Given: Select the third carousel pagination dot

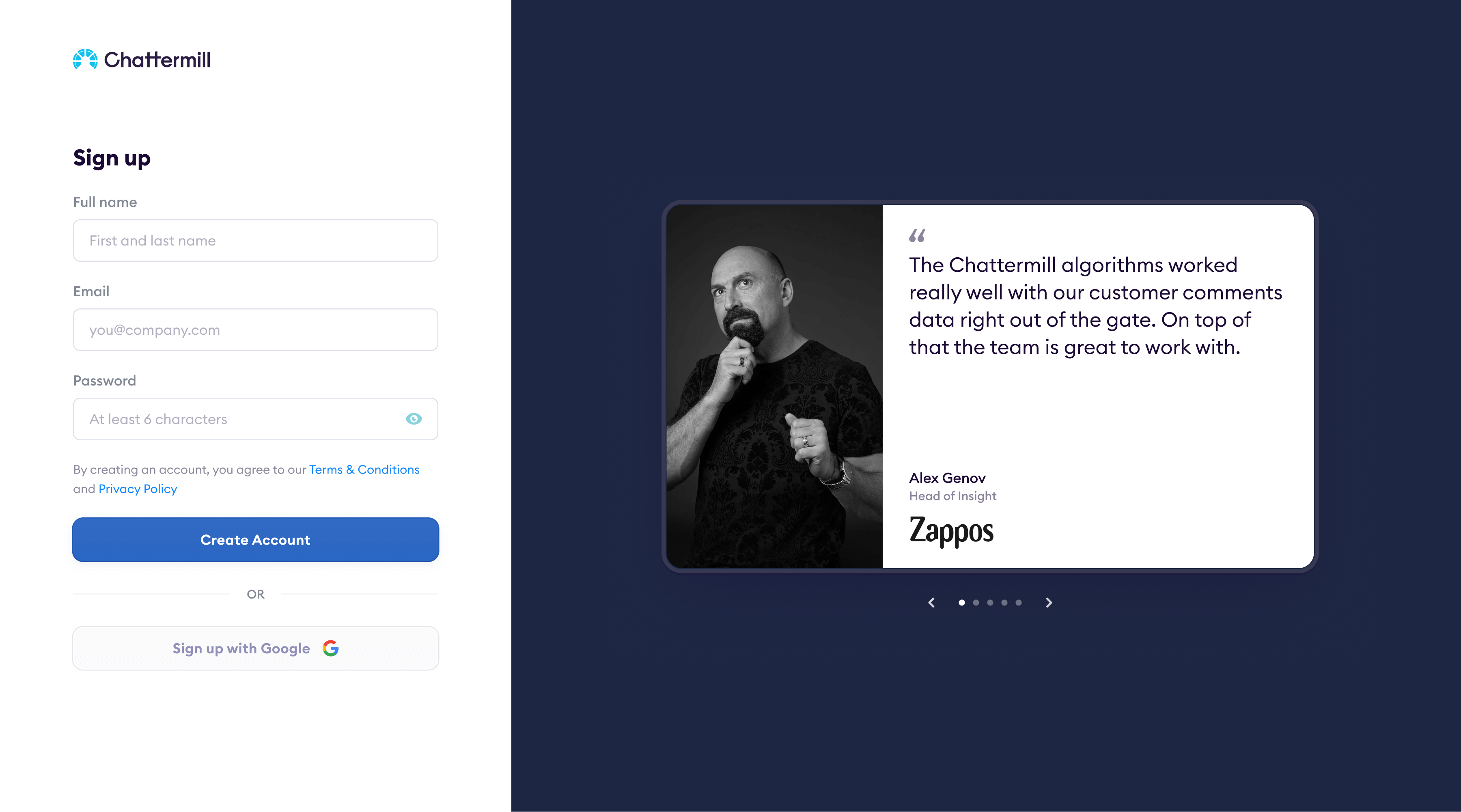Looking at the screenshot, I should [990, 603].
